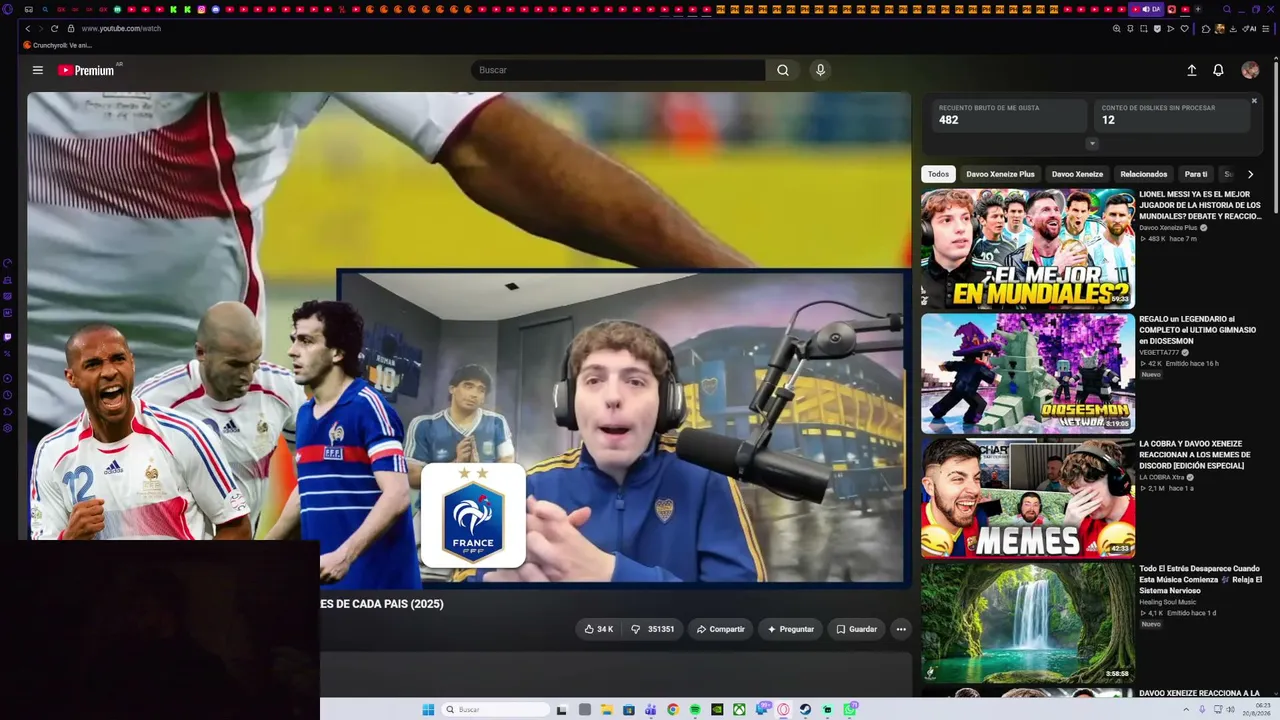
Task: Select the Davoo Xeneize Plus filter chip
Action: coord(1000,174)
